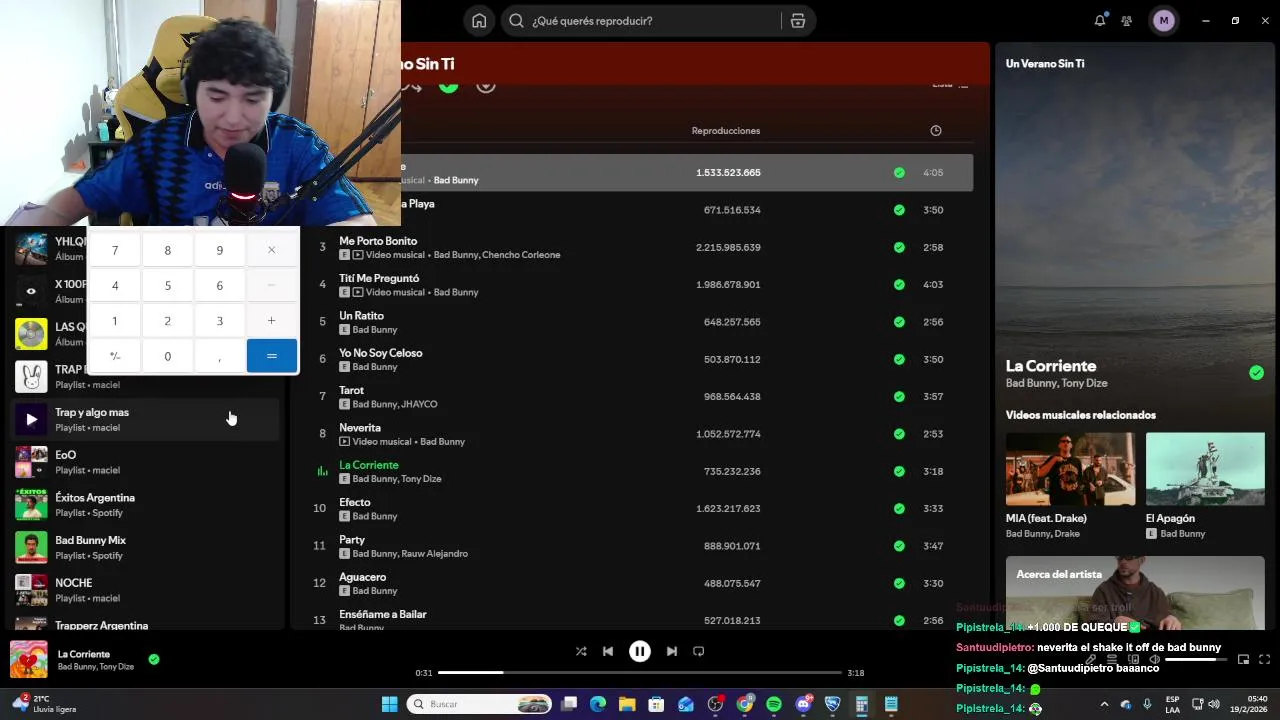Toggle liked check for Aguacero
The height and width of the screenshot is (720, 1280).
899,584
